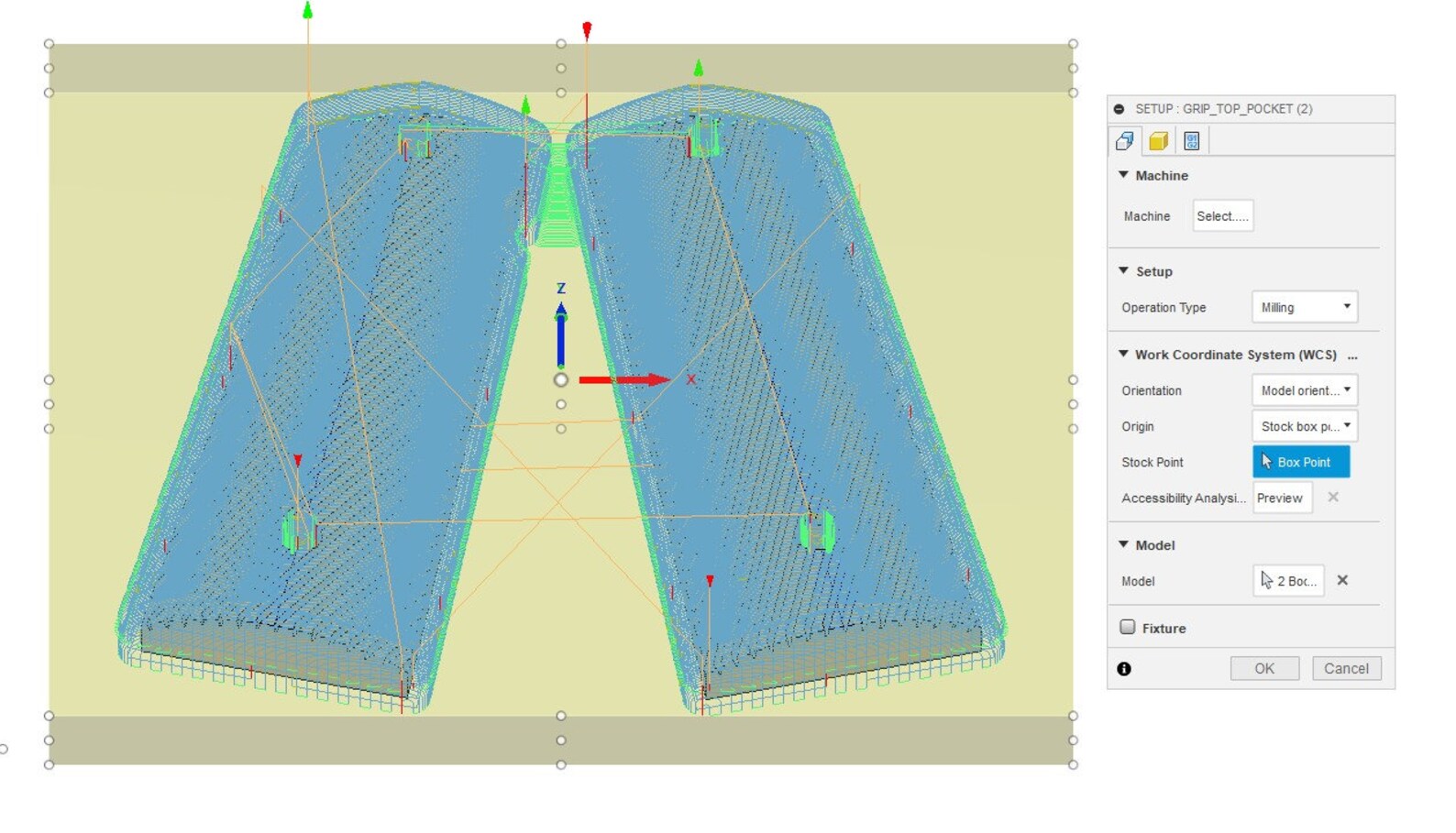1456x833 pixels.
Task: Open the WCS section ellipsis options
Action: (1352, 356)
